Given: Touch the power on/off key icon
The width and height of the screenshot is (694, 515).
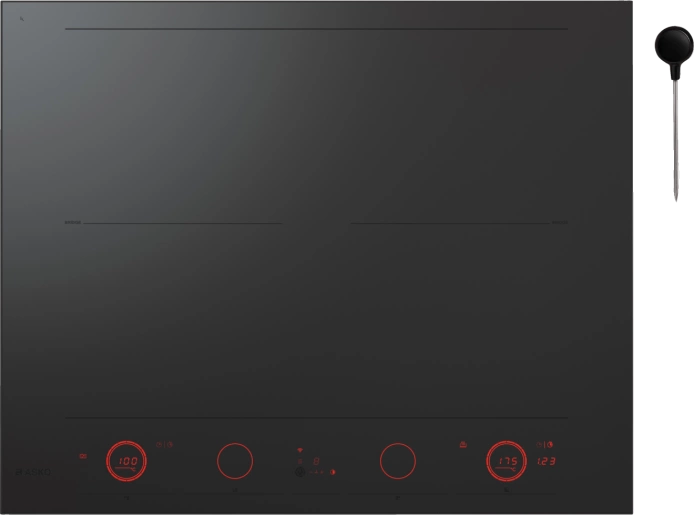Looking at the screenshot, I should pos(300,472).
